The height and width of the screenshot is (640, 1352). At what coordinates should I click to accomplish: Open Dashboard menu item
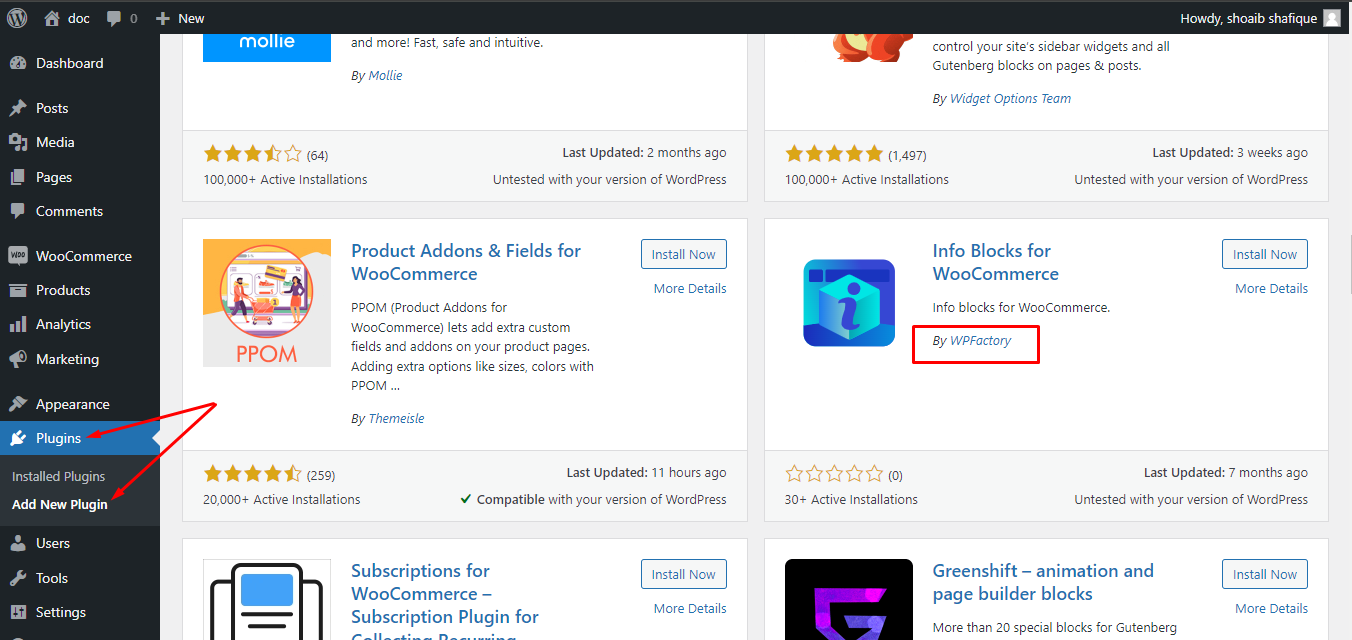point(80,63)
